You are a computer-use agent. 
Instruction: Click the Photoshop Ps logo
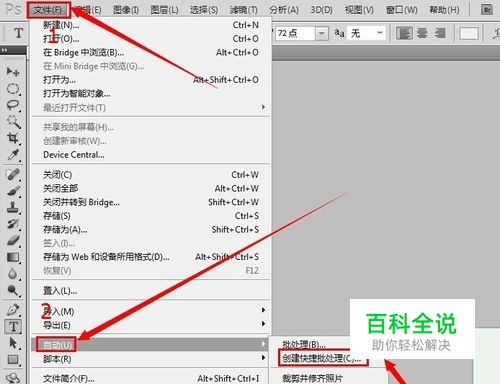coord(13,9)
